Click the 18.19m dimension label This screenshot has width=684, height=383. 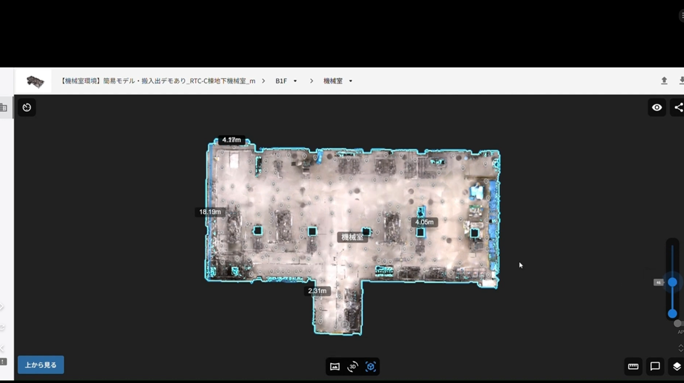pyautogui.click(x=210, y=212)
